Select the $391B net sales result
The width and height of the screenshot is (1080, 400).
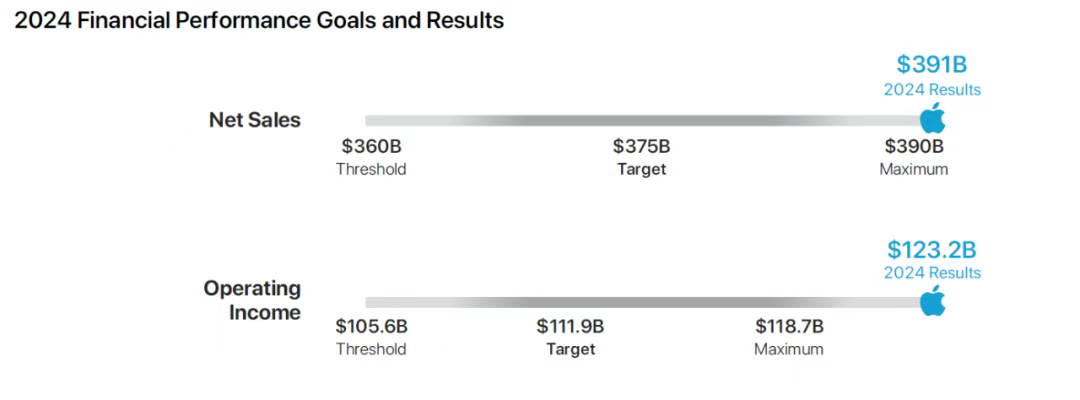click(932, 65)
